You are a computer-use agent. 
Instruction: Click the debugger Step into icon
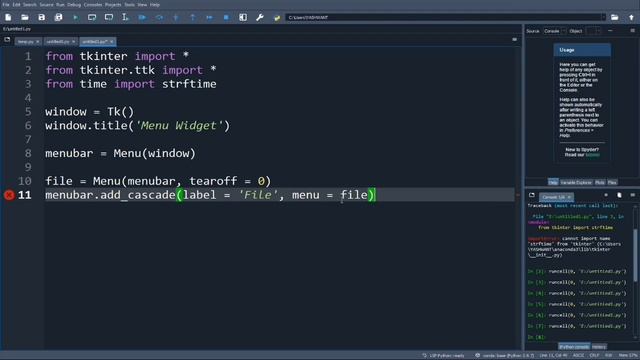pyautogui.click(x=176, y=18)
